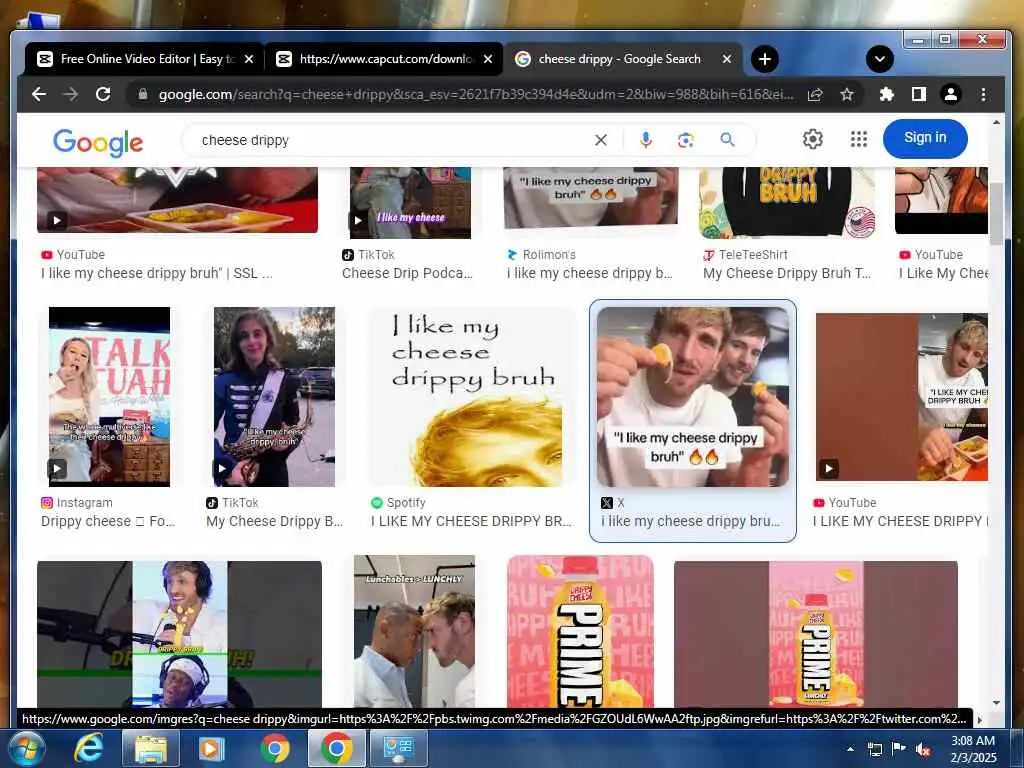Click the 'Drippy cheese' Instagram caption link
The width and height of the screenshot is (1024, 768).
tap(108, 521)
